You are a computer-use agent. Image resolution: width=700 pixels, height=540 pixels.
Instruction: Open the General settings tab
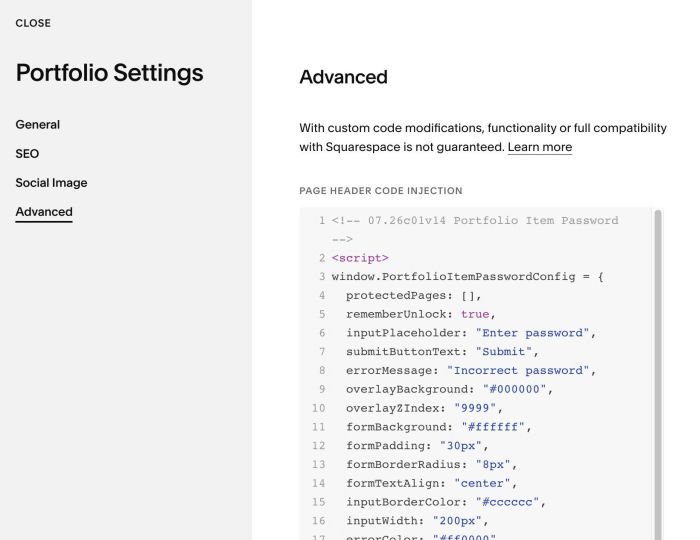[38, 125]
